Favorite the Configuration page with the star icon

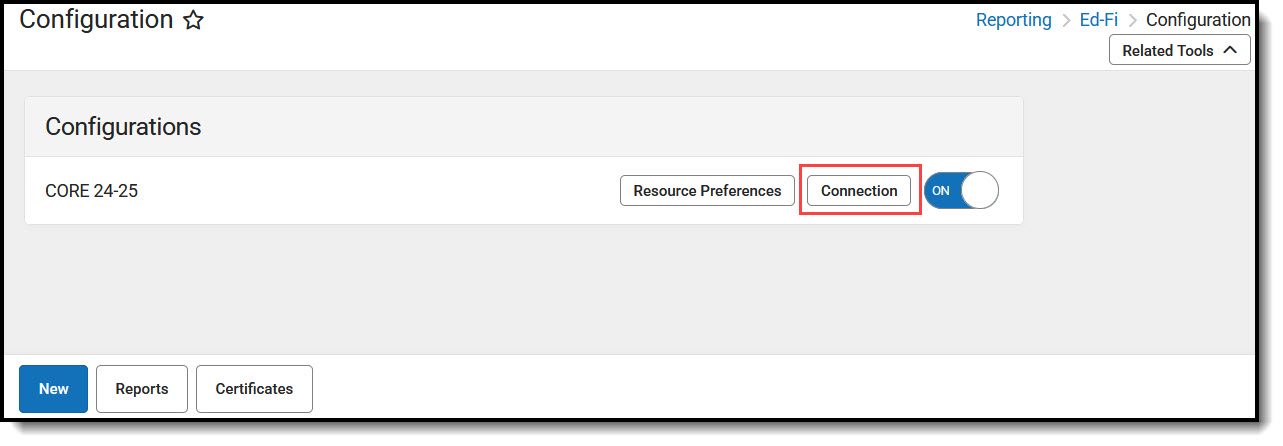(x=194, y=21)
